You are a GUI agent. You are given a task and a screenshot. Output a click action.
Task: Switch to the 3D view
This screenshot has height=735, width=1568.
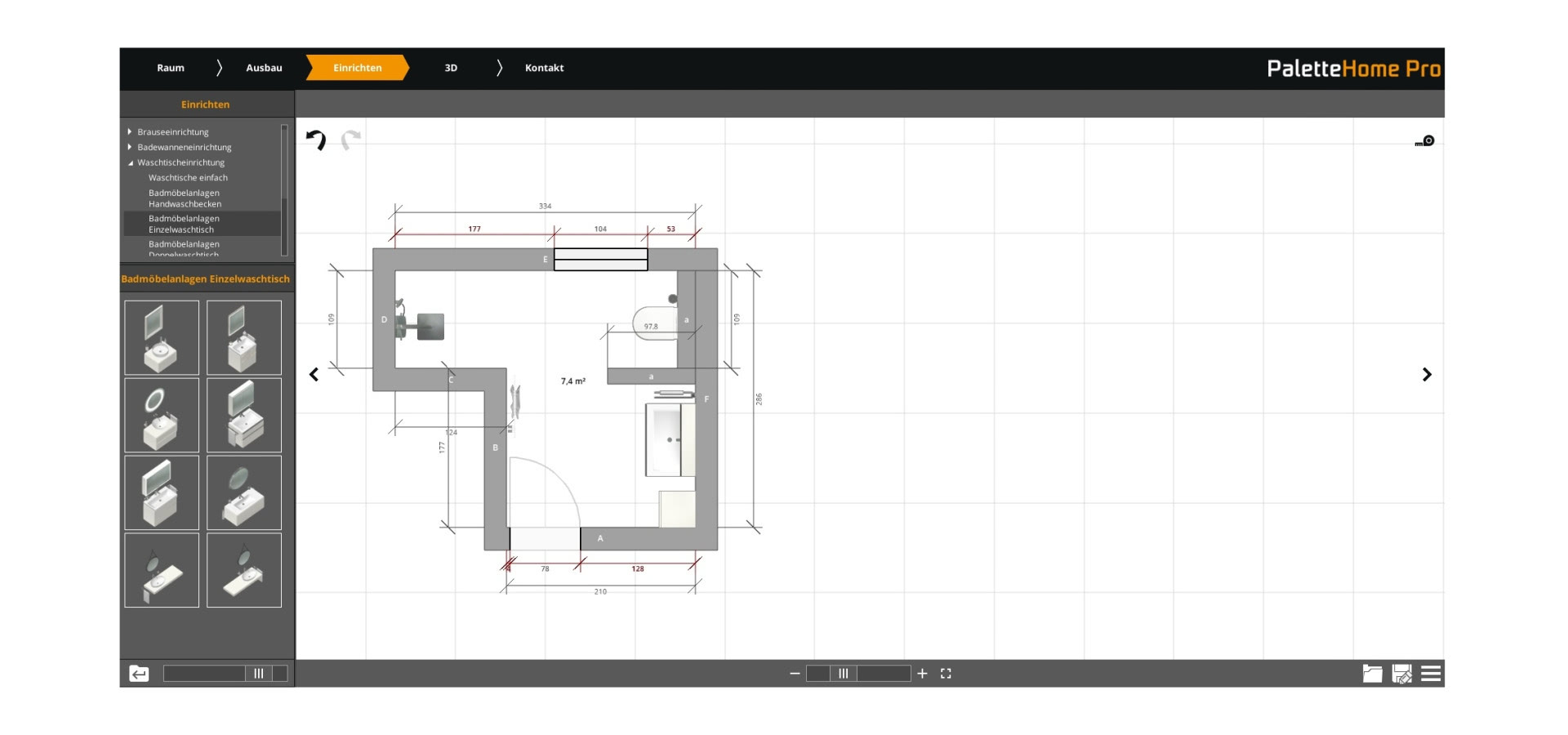click(451, 68)
